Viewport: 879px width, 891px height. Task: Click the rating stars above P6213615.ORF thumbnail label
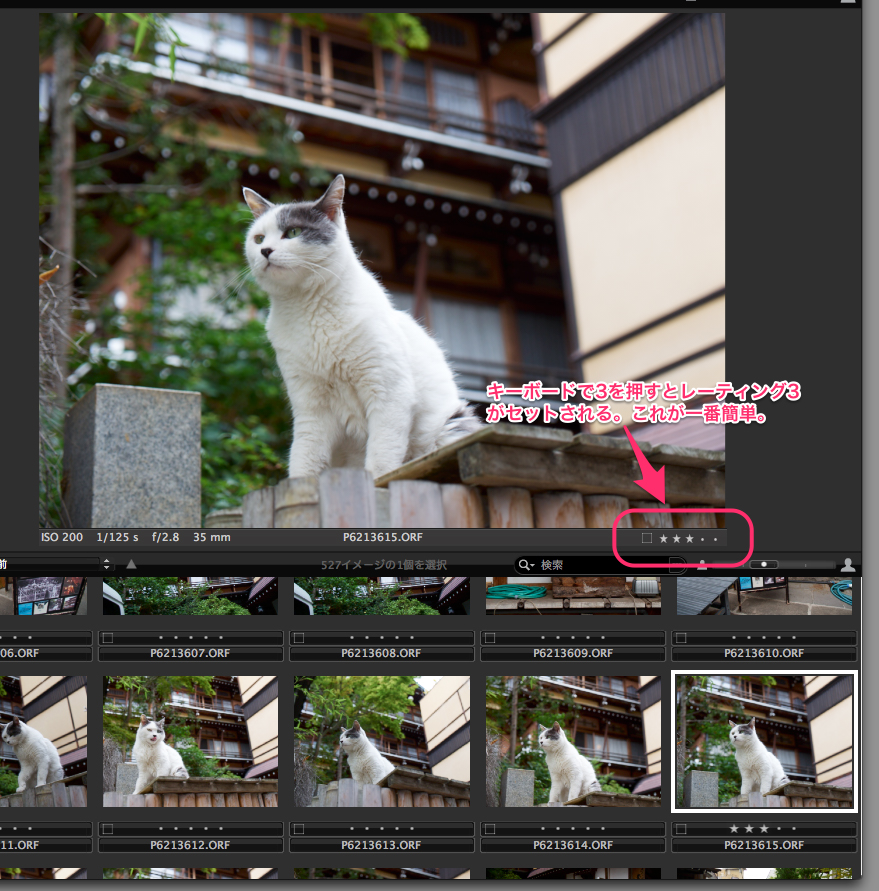[762, 829]
